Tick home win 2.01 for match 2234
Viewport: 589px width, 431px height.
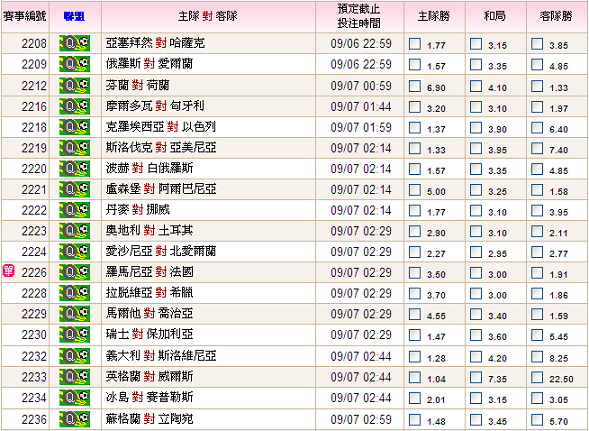click(x=415, y=398)
